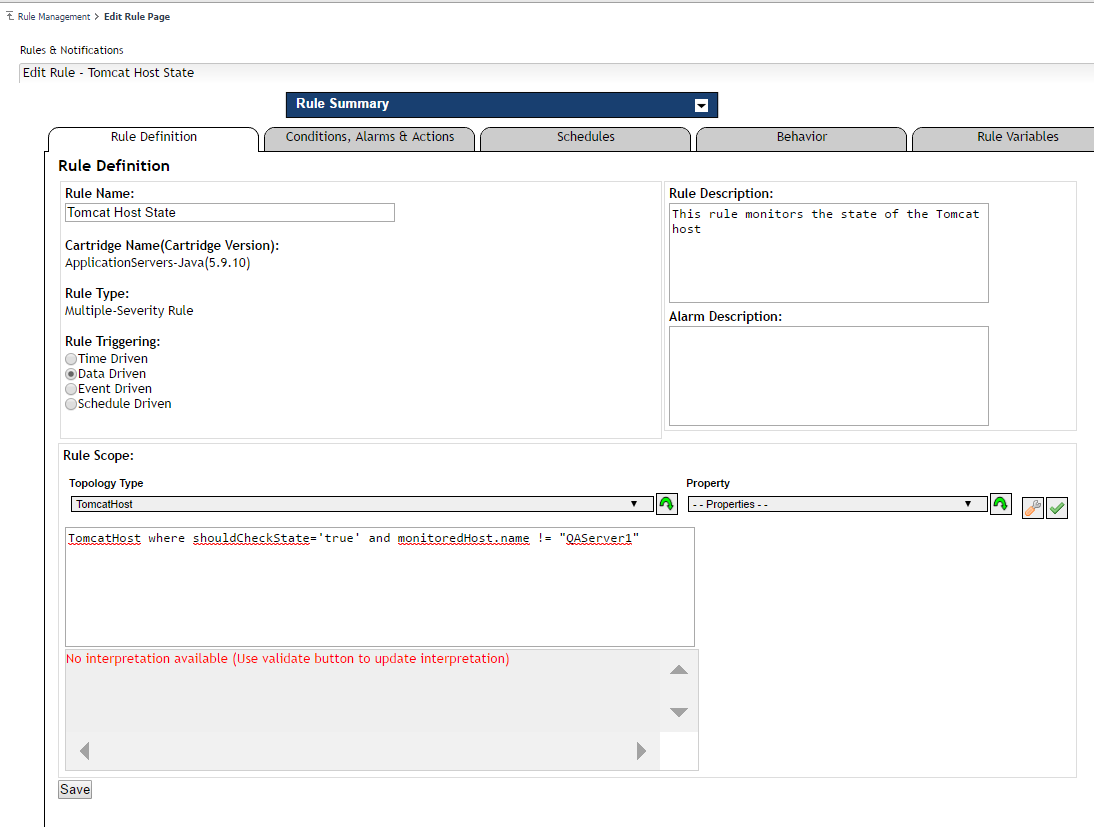
Task: Open the Topology Type dropdown
Action: click(x=361, y=504)
